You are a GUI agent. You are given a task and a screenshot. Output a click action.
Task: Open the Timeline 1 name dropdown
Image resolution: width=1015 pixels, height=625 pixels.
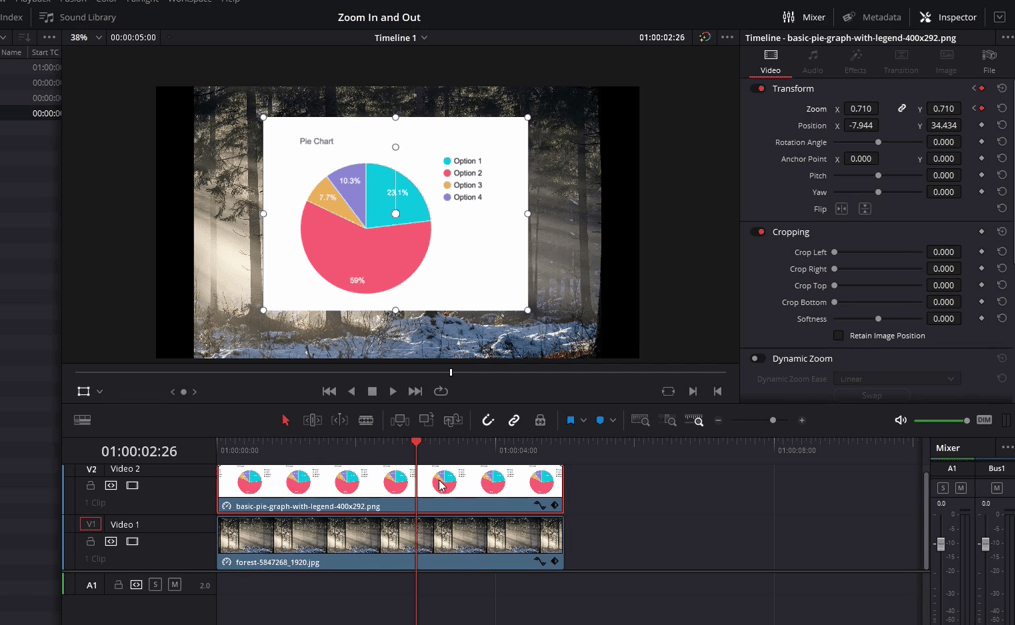(x=401, y=38)
